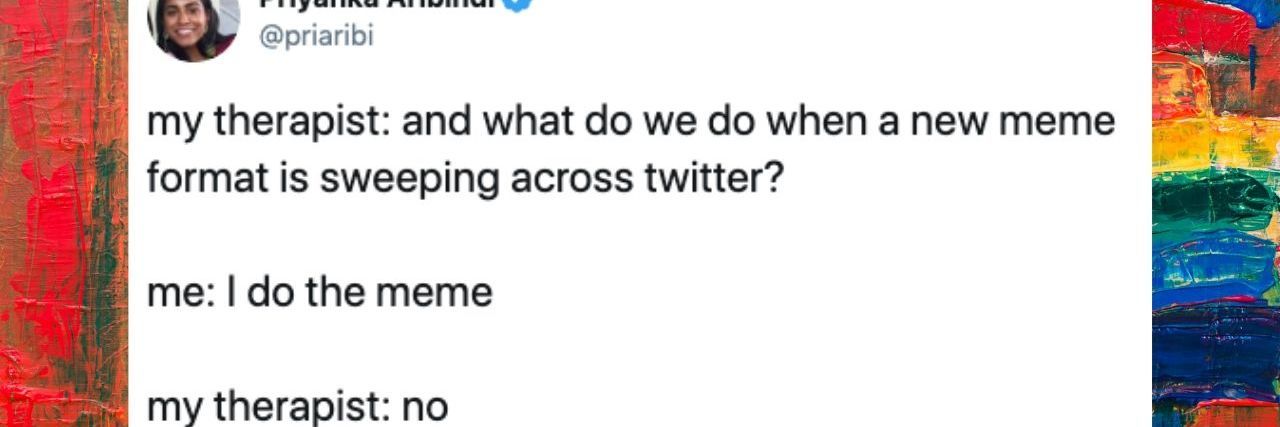Click the text 'my therapist: no'
1280x427 pixels.
point(298,408)
